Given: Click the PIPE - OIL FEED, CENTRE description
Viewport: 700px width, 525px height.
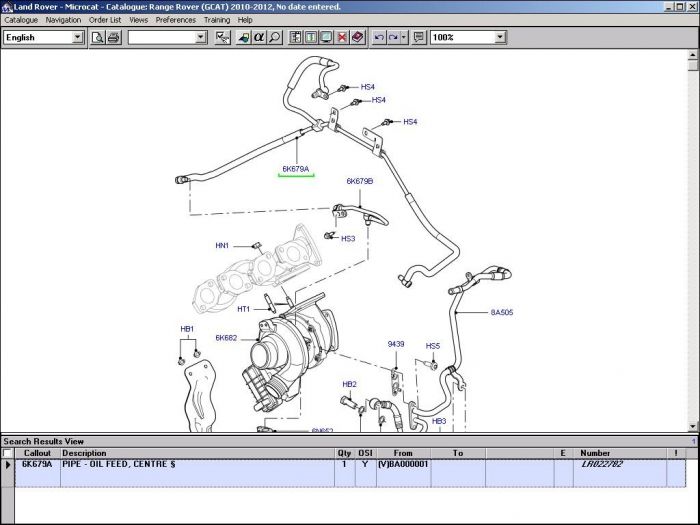Looking at the screenshot, I should pos(118,464).
